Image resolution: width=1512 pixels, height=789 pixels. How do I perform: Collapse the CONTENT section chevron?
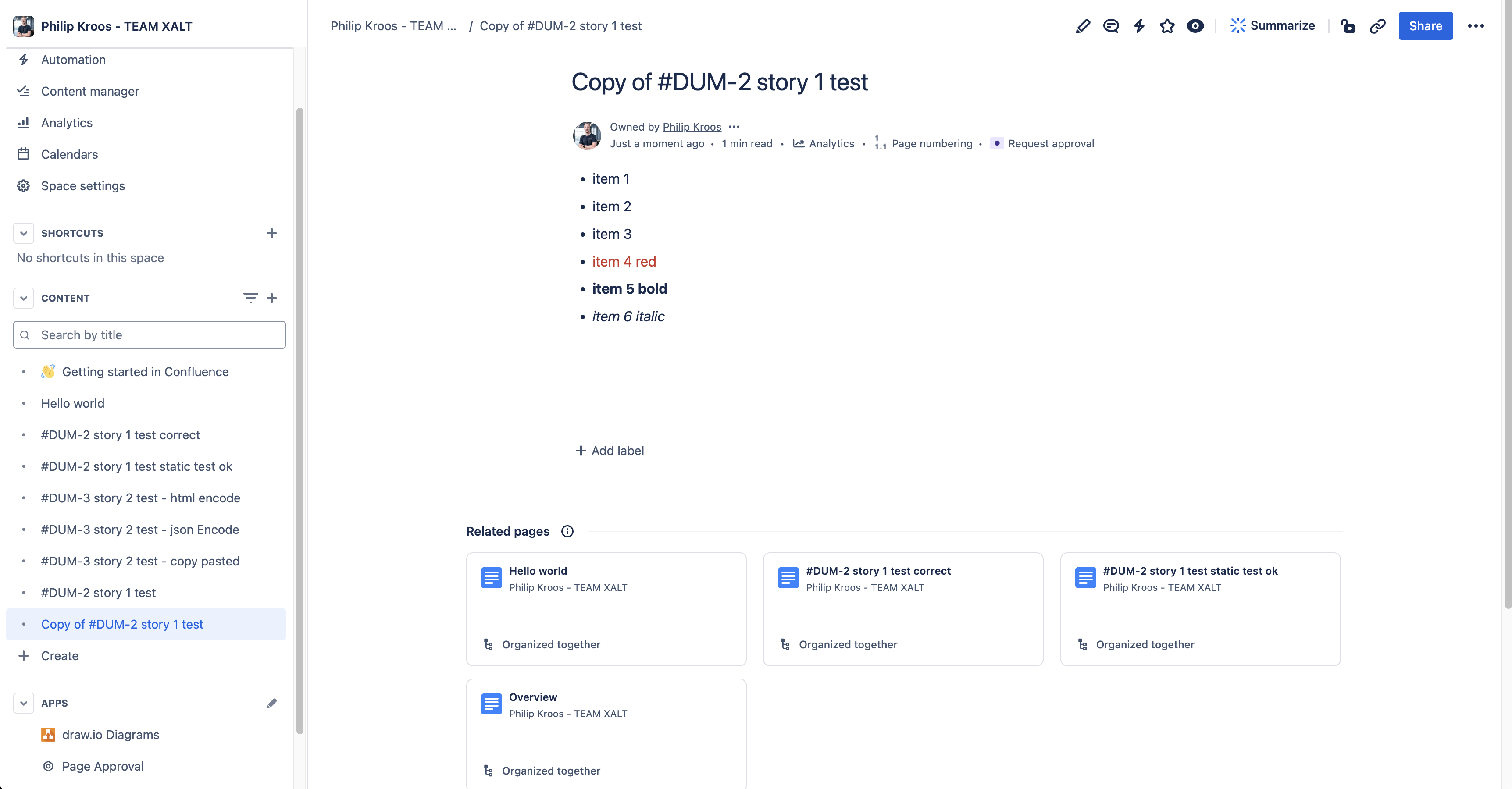[24, 298]
